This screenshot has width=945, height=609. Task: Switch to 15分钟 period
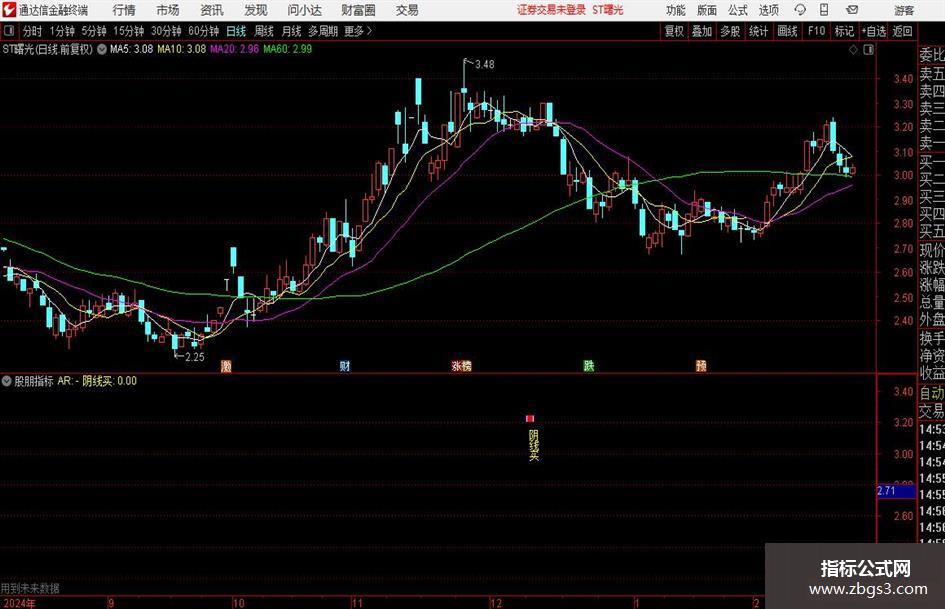click(x=129, y=31)
